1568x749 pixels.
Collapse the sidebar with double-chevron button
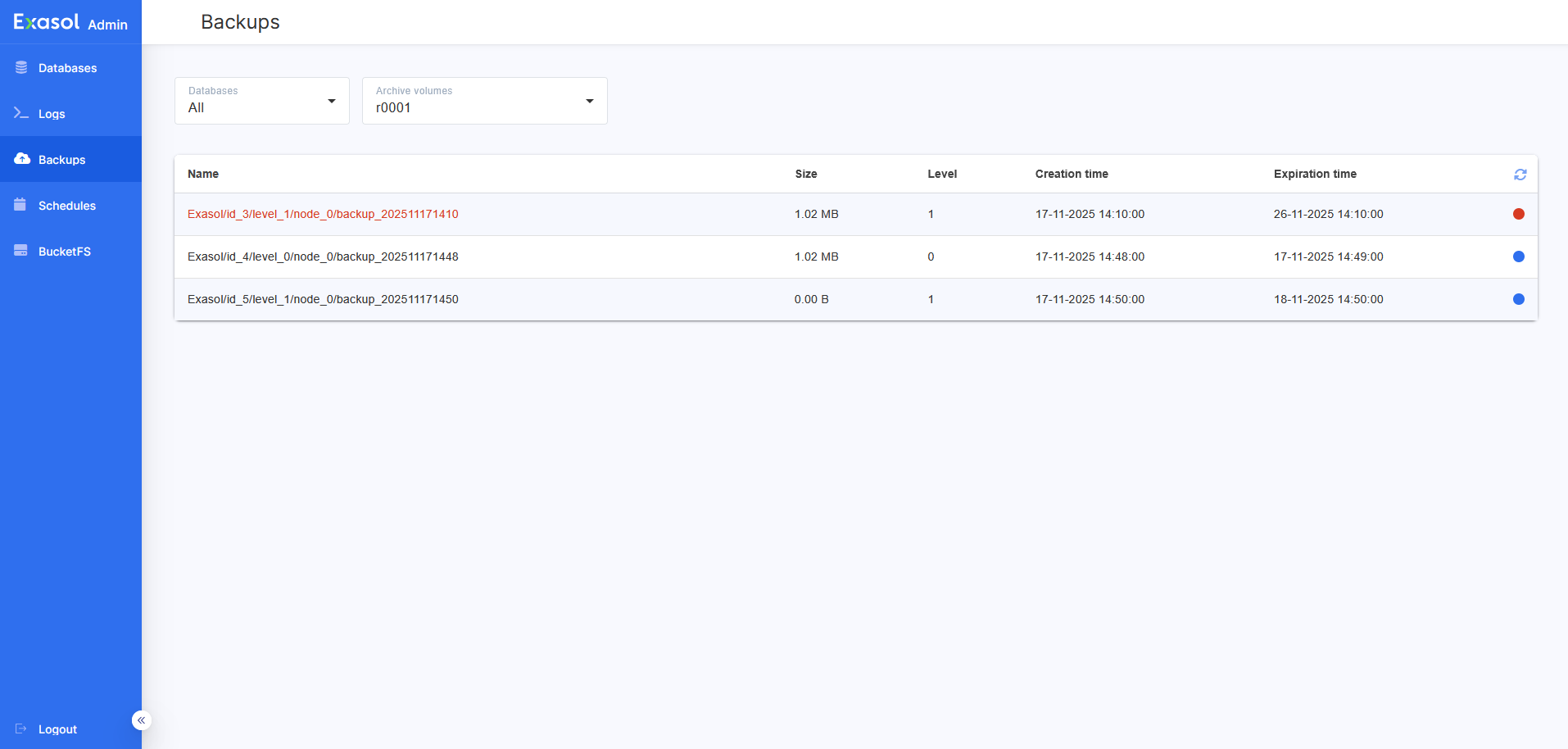tap(141, 720)
